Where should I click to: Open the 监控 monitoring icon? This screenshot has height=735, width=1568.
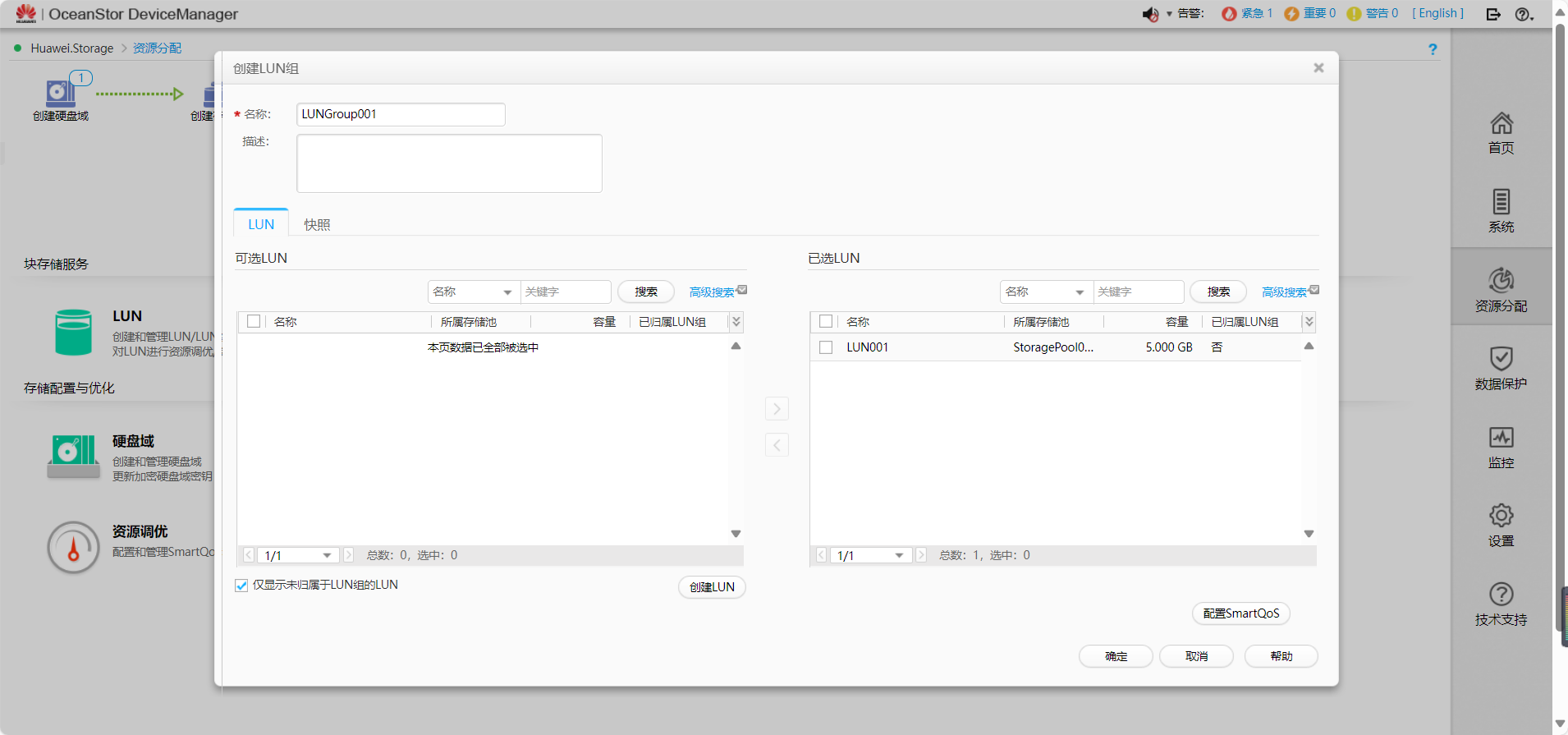(x=1501, y=439)
